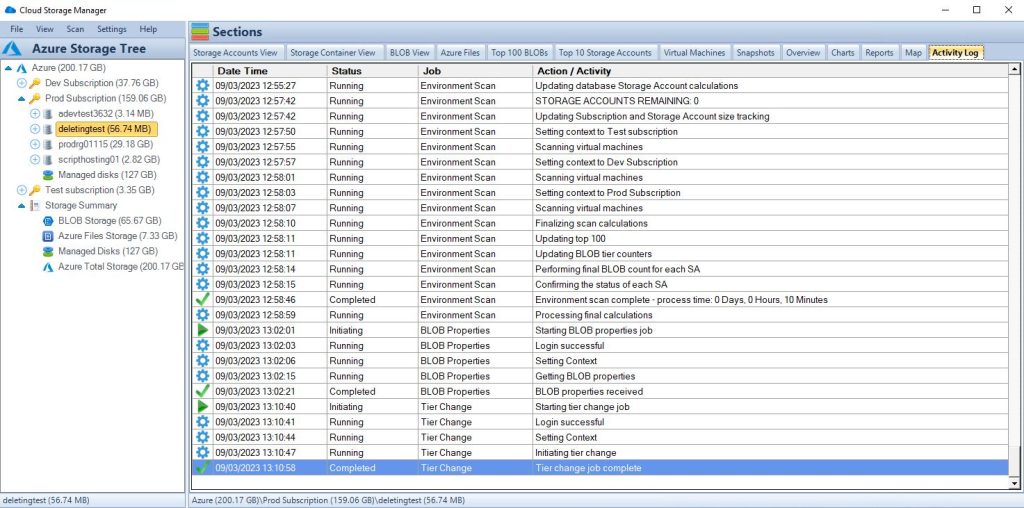Expand the deletingtest storage account
The height and width of the screenshot is (508, 1024).
pyautogui.click(x=35, y=129)
